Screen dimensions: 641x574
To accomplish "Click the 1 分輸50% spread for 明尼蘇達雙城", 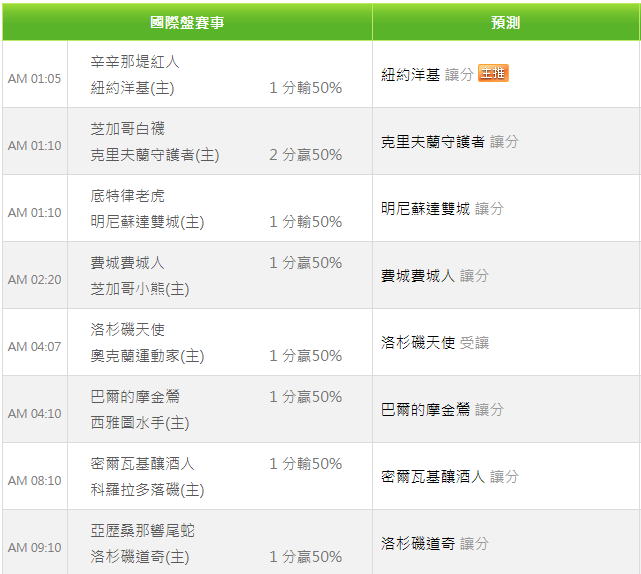I will point(305,222).
